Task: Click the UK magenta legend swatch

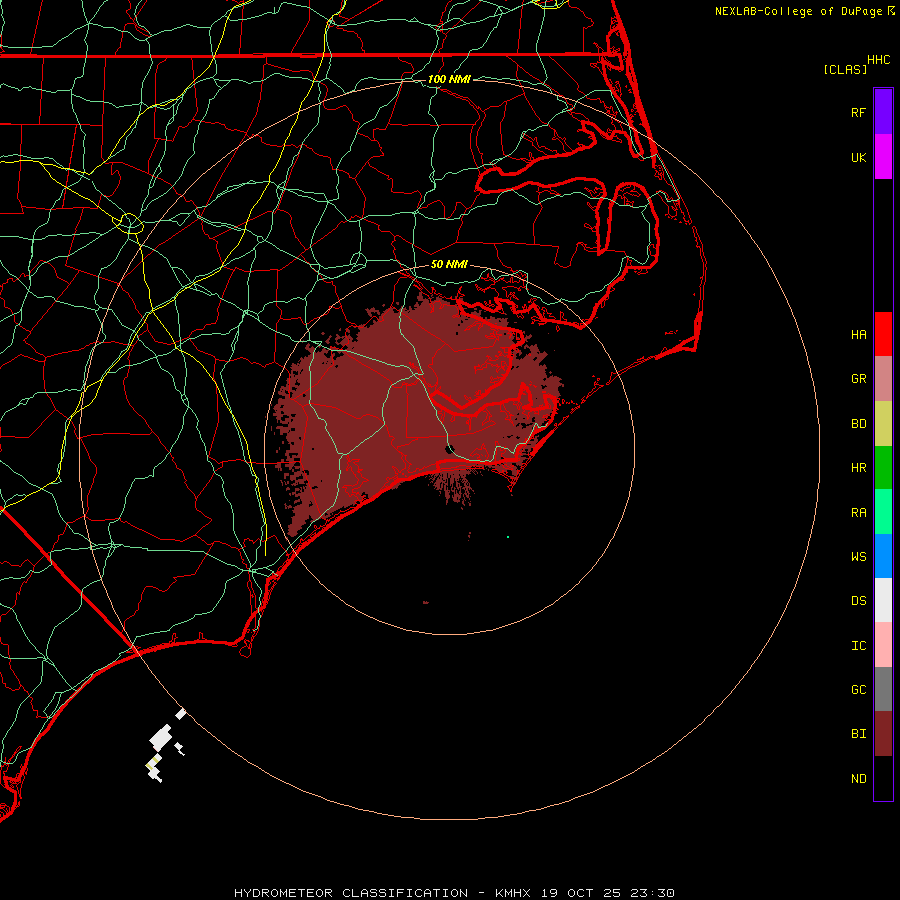Action: [883, 157]
